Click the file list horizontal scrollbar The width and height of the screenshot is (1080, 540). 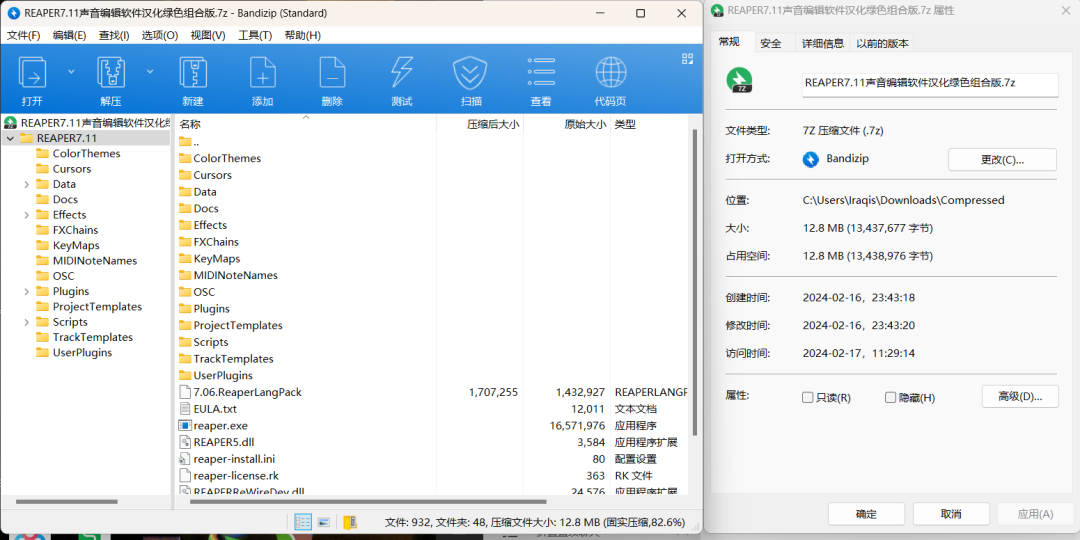point(368,502)
